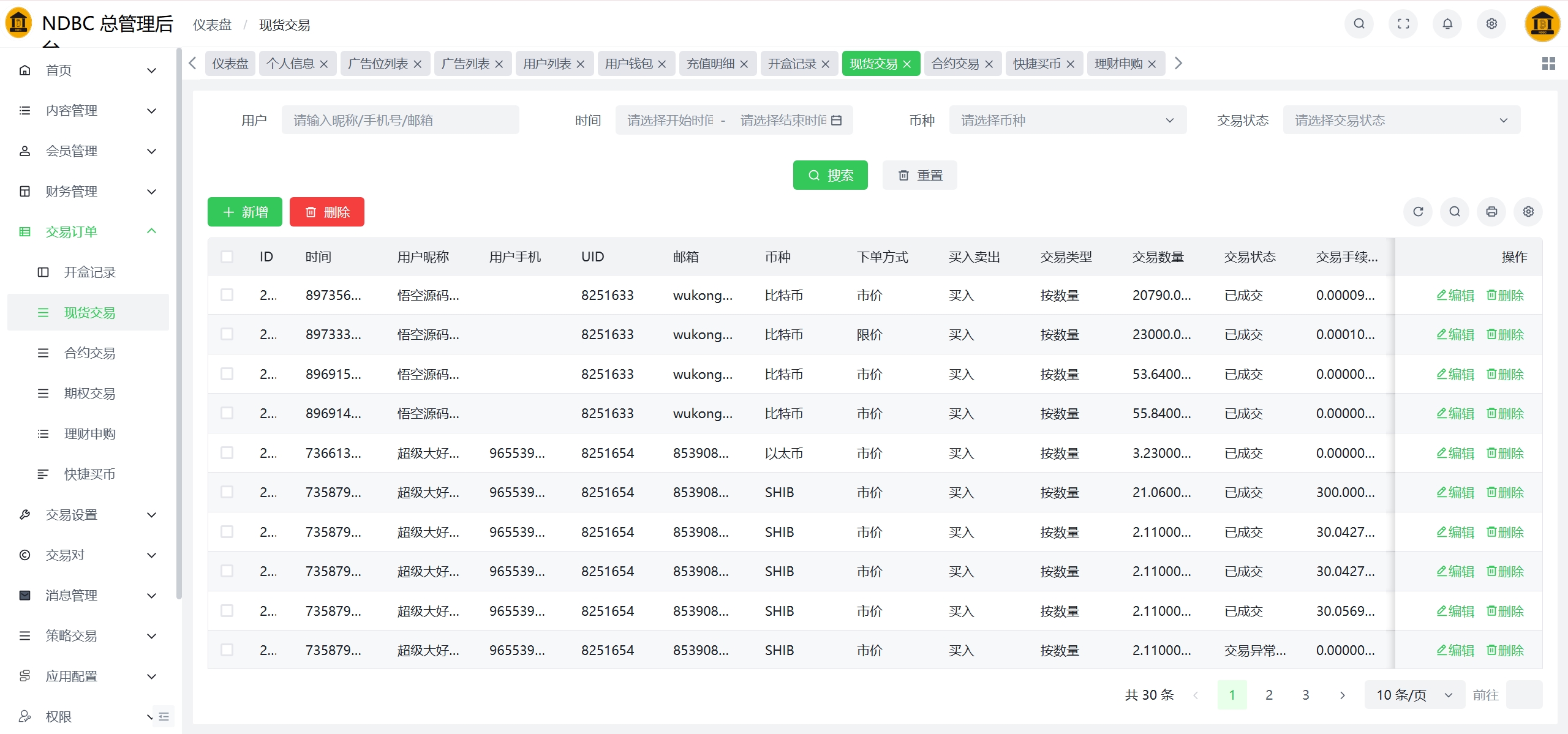
Task: Click the print table icon
Action: coord(1491,212)
